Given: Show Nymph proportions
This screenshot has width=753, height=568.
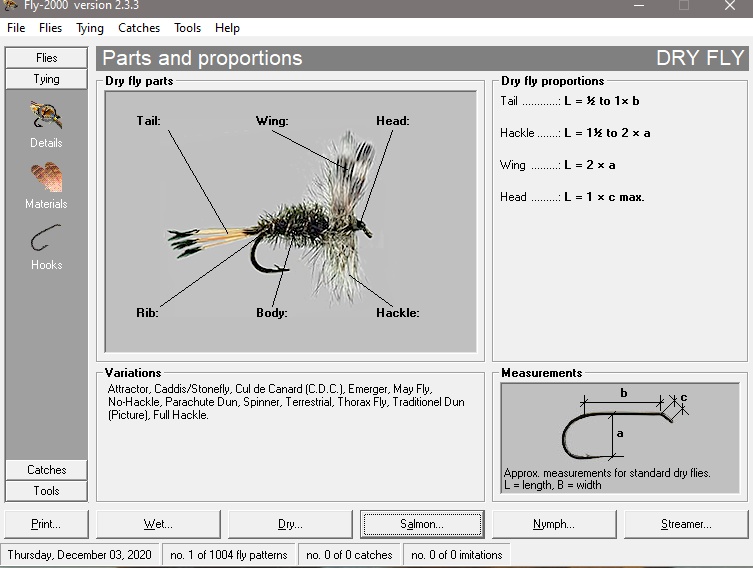Looking at the screenshot, I should pos(554,524).
